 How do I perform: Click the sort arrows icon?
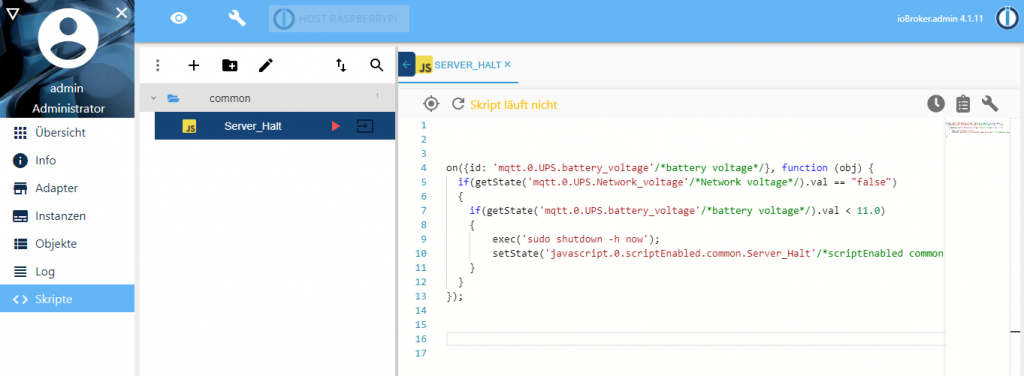coord(341,65)
